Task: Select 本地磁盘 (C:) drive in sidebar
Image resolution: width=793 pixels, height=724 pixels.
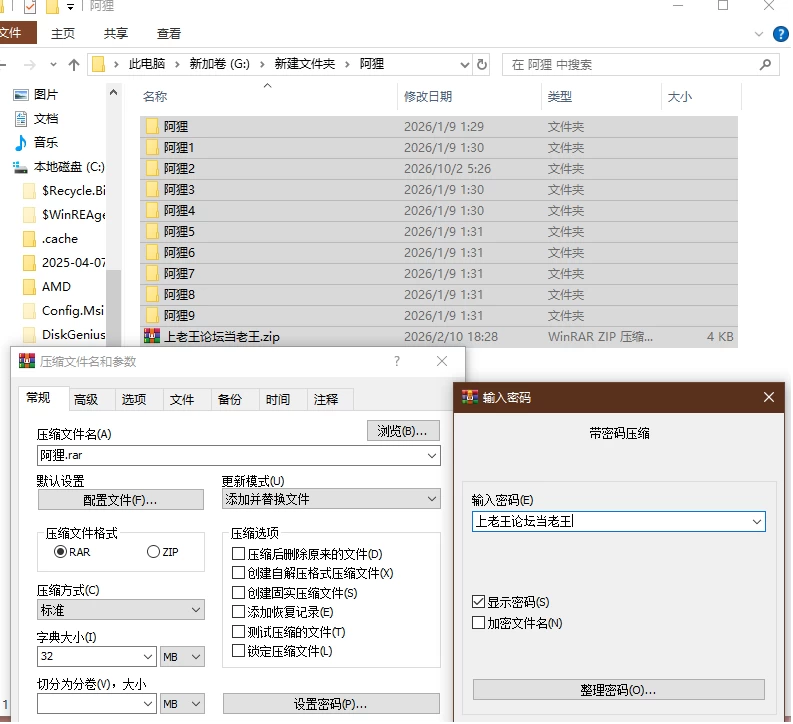Action: click(x=69, y=166)
